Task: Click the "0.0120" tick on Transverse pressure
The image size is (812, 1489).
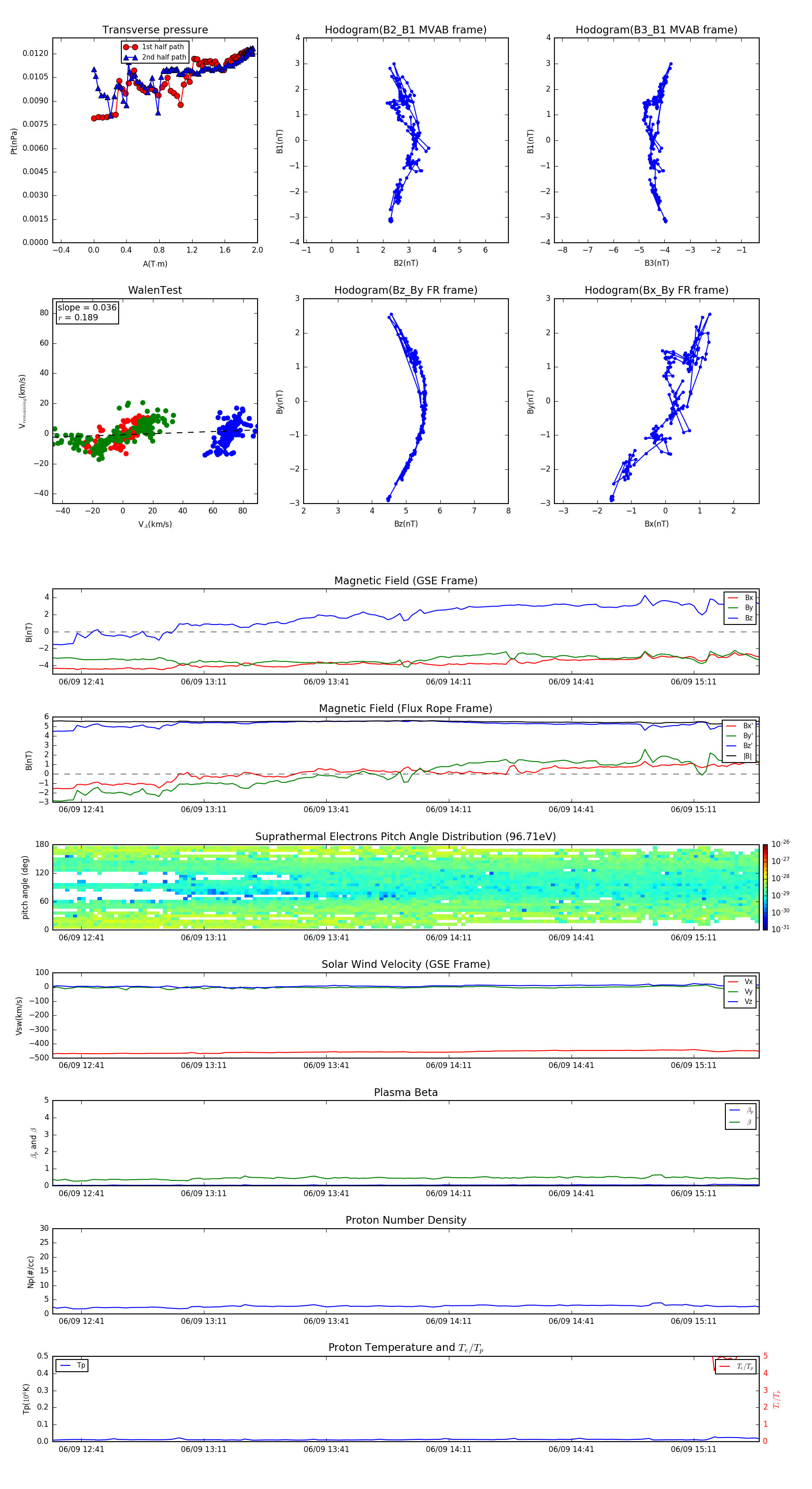Action: pyautogui.click(x=35, y=53)
